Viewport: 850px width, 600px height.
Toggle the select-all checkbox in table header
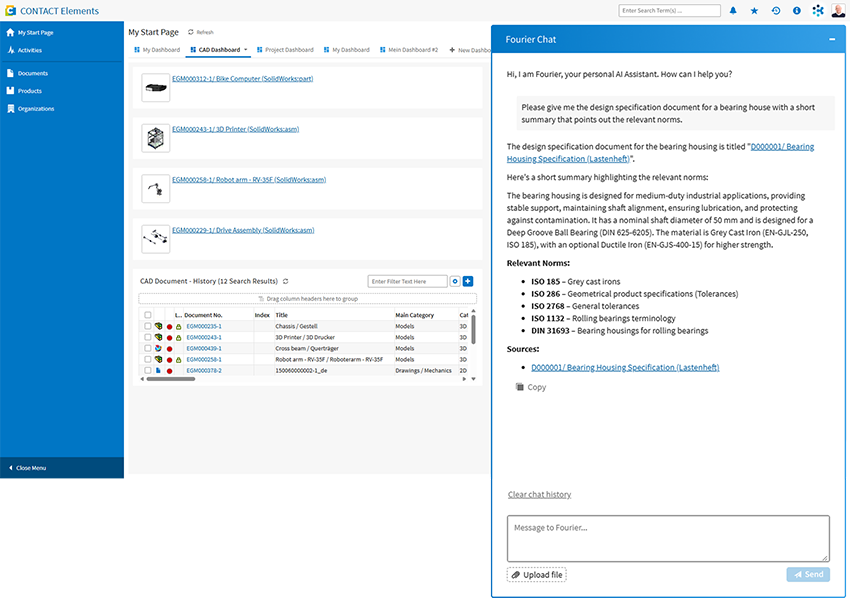coord(148,315)
